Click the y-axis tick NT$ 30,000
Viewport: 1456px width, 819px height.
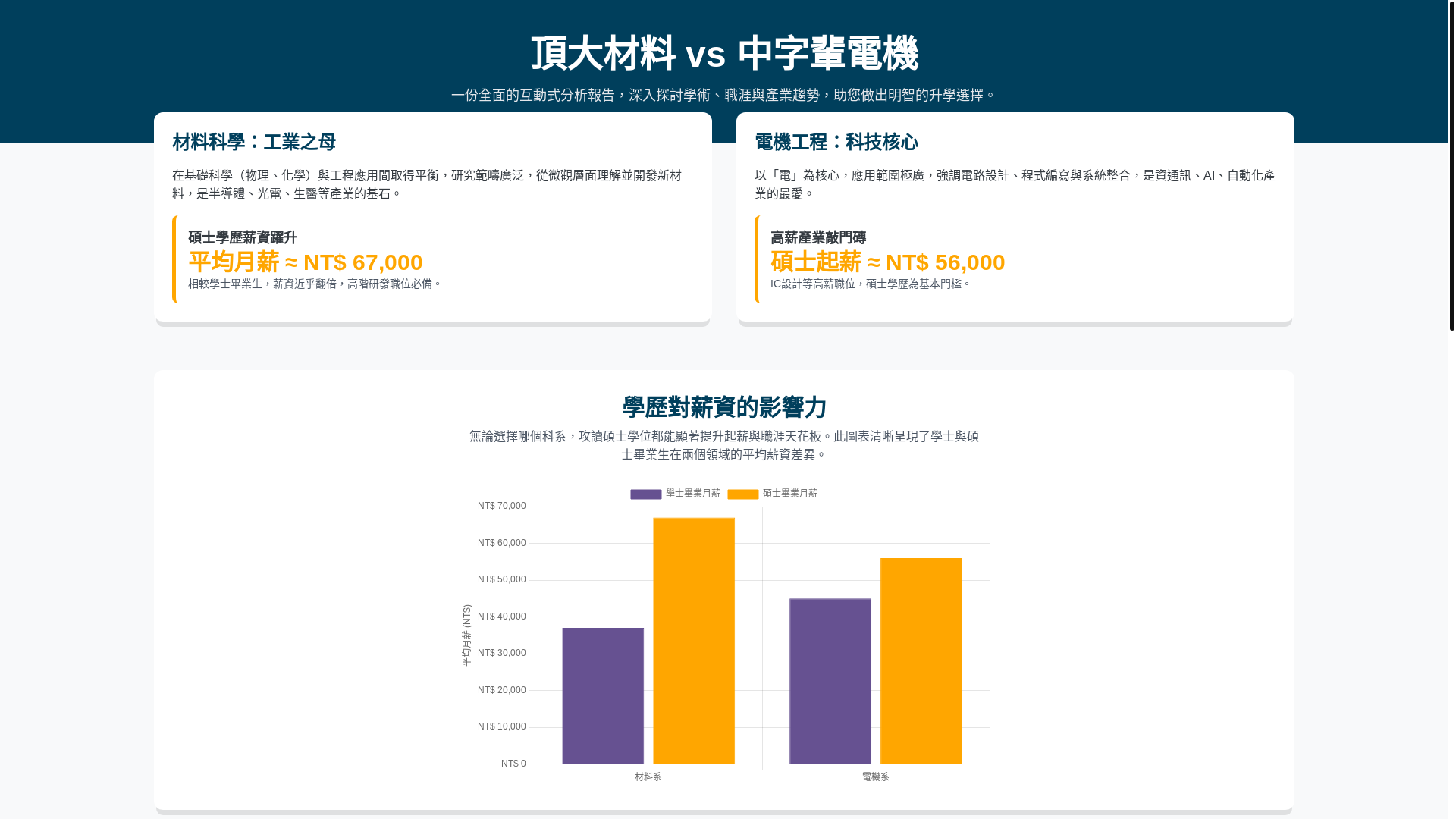tap(502, 653)
